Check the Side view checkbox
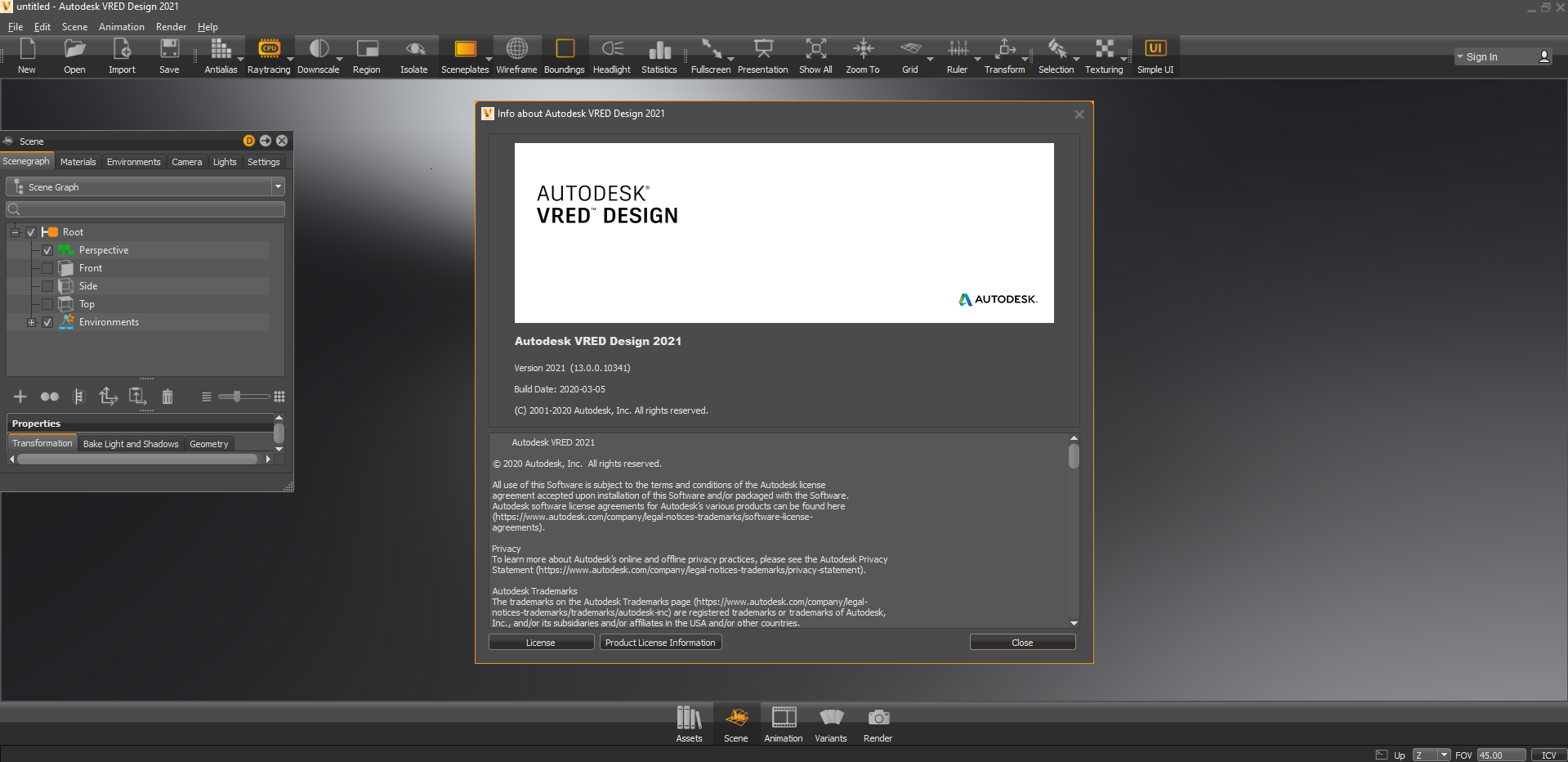This screenshot has width=1568, height=762. pyautogui.click(x=47, y=286)
